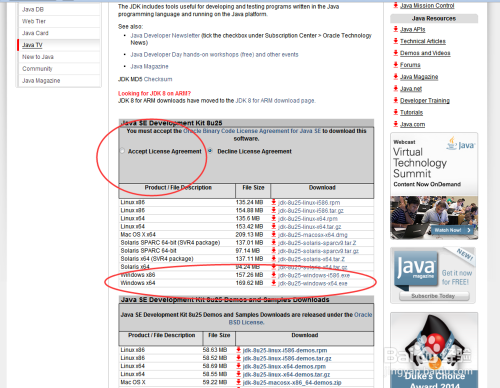Click the red arrow icon next to jdk-8u25-linux-x64-demos.tar.gz

(239, 374)
